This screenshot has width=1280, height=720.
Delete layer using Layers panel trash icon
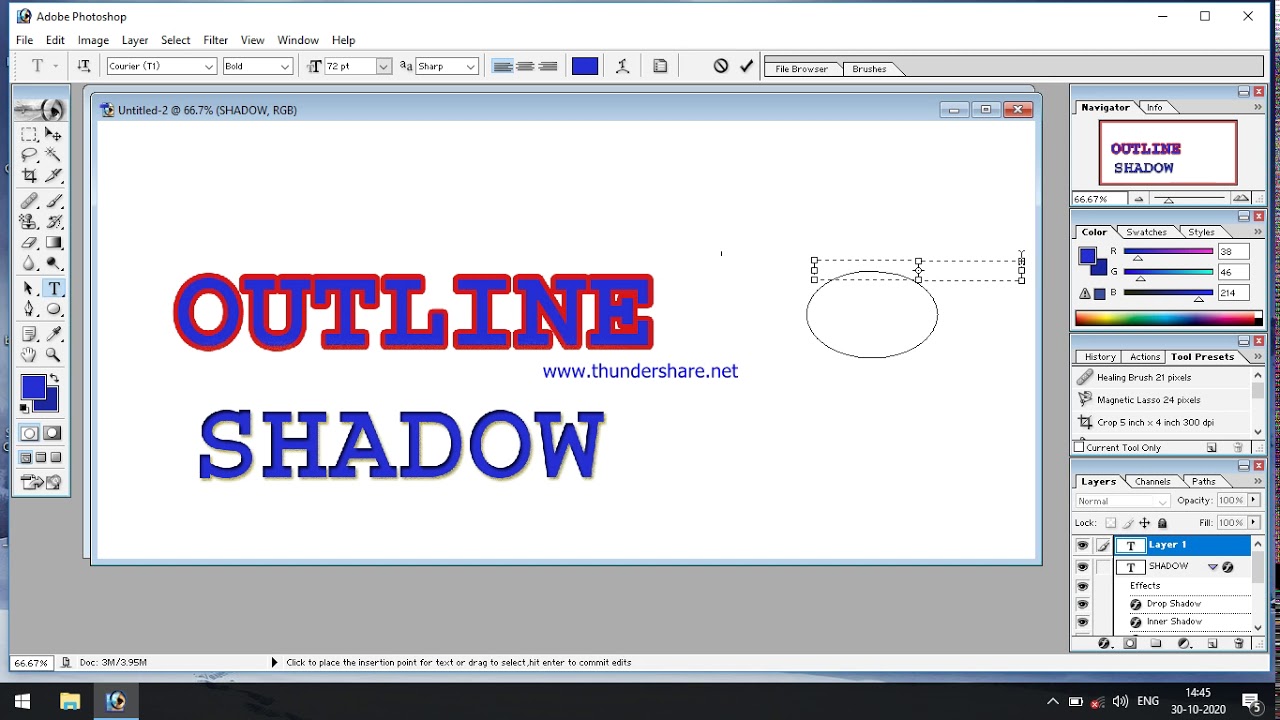[x=1239, y=643]
